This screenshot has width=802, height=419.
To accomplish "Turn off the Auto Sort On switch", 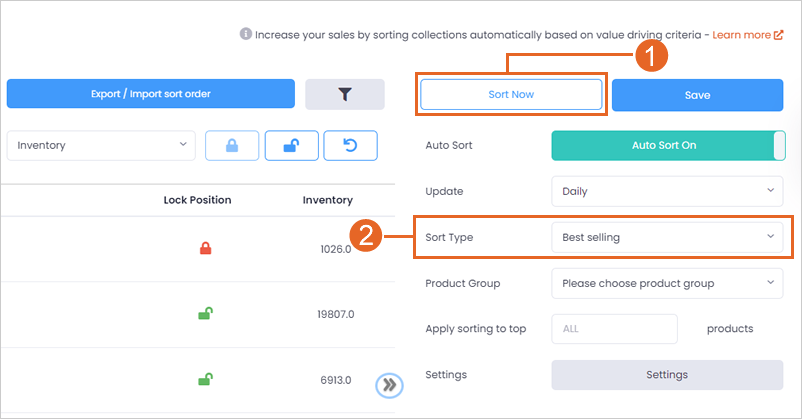I will (668, 145).
